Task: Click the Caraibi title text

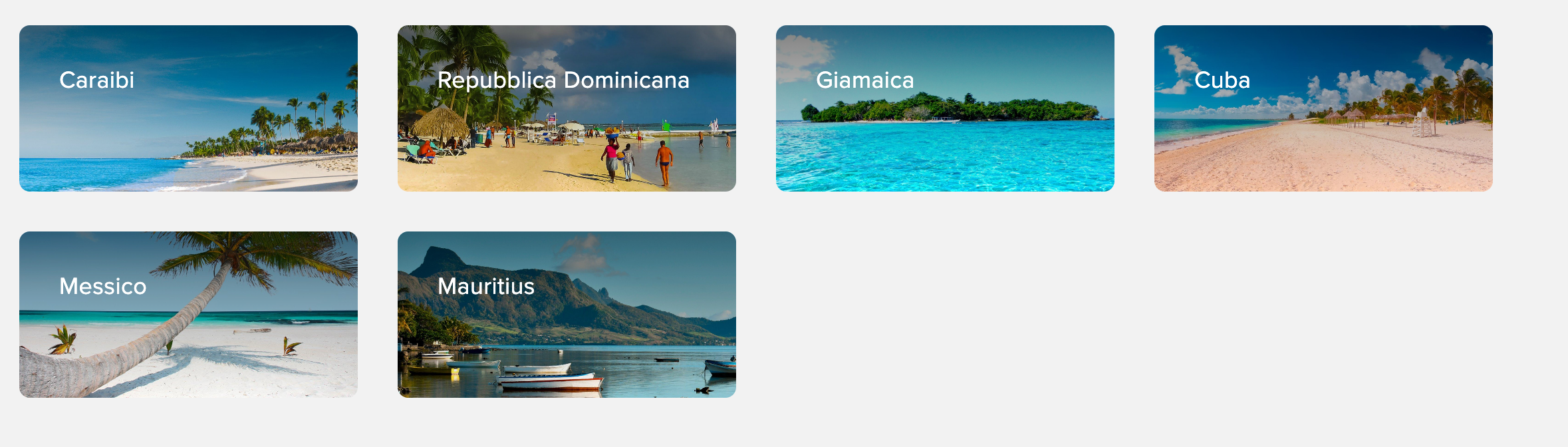Action: [97, 80]
